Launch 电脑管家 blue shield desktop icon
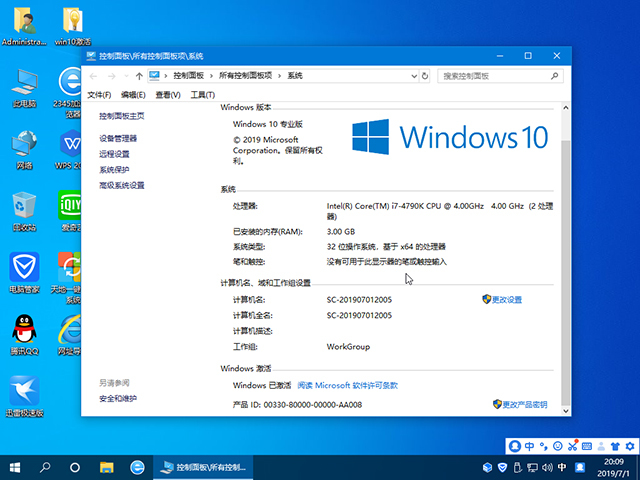 (25, 268)
